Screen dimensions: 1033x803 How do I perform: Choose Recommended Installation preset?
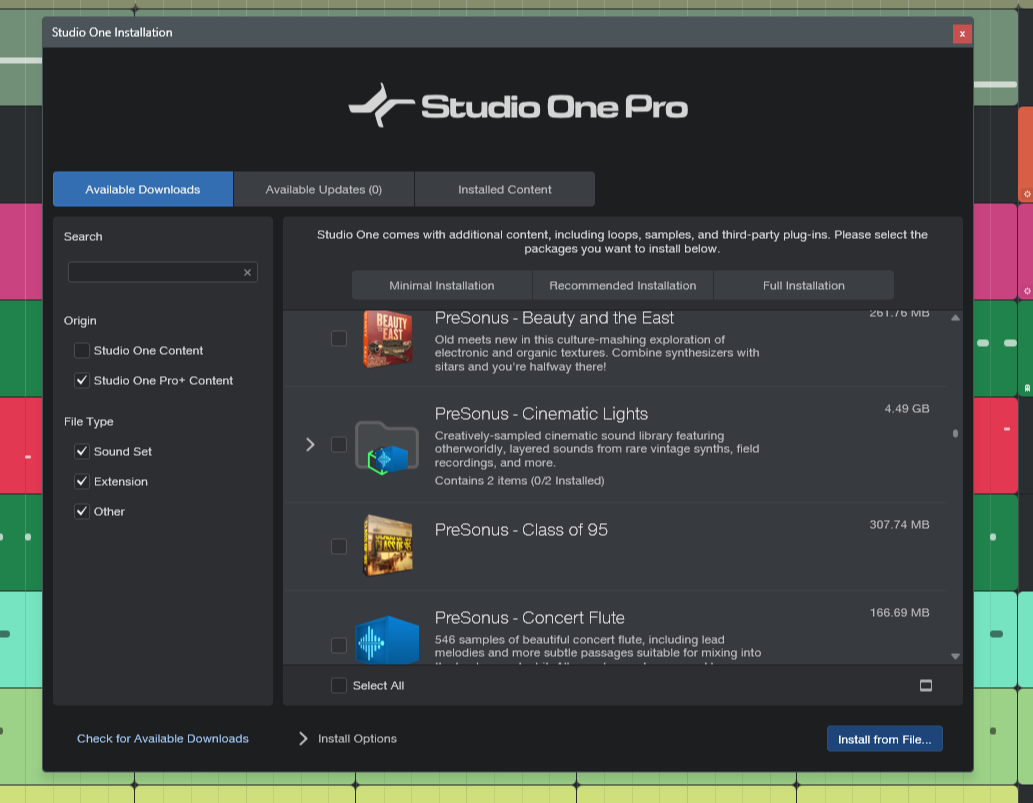click(623, 285)
